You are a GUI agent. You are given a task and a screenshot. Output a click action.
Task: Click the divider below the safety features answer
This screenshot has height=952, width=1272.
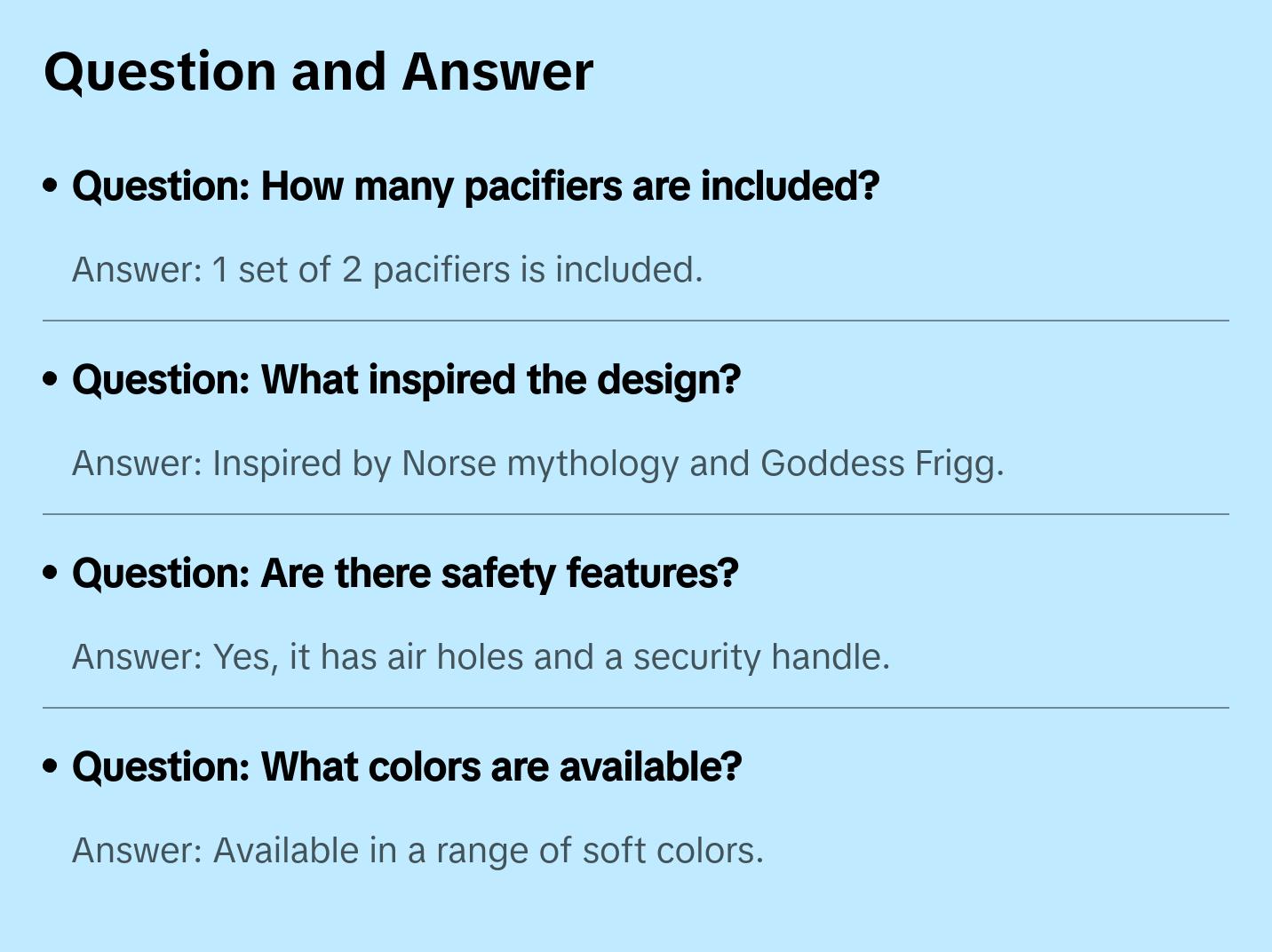(x=636, y=708)
